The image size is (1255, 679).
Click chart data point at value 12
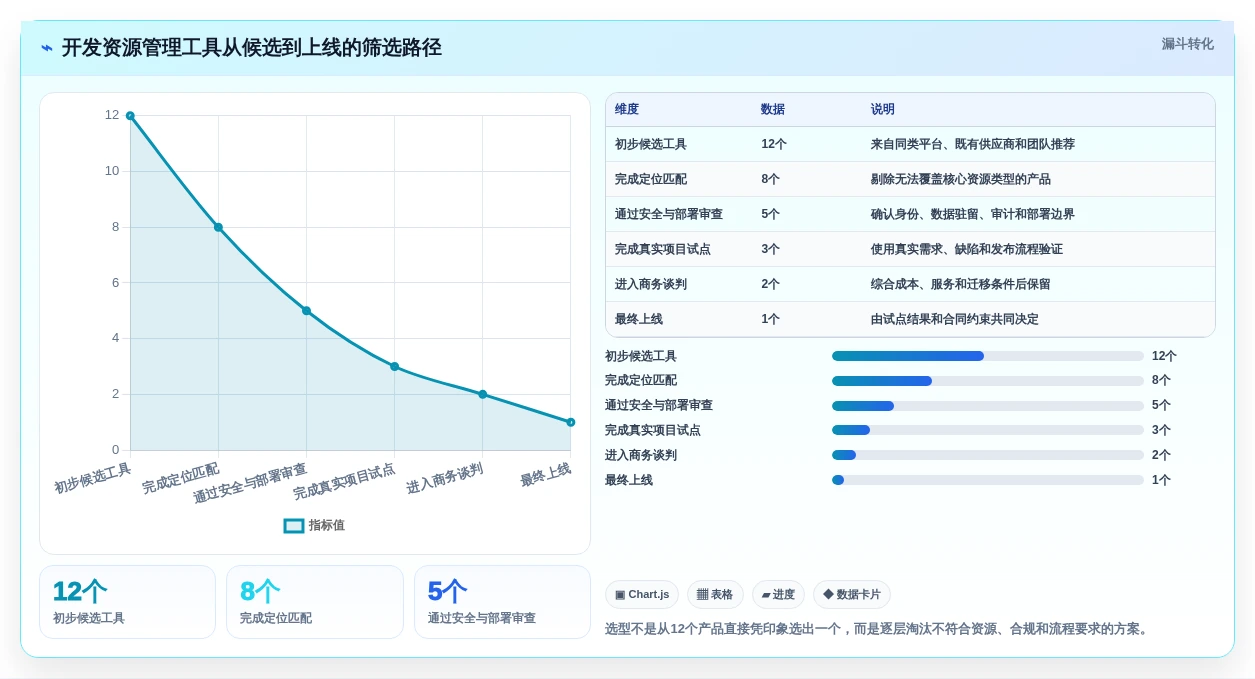[130, 116]
